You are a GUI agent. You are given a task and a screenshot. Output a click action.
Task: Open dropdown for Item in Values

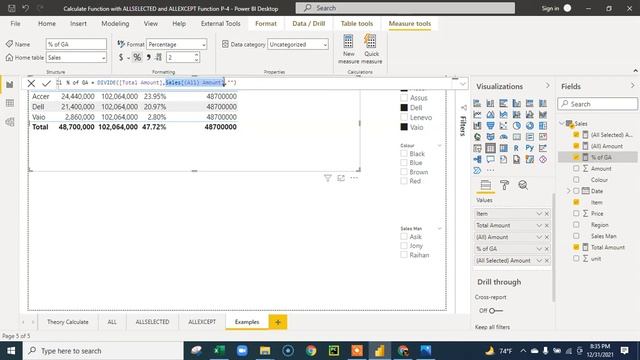[x=539, y=213]
